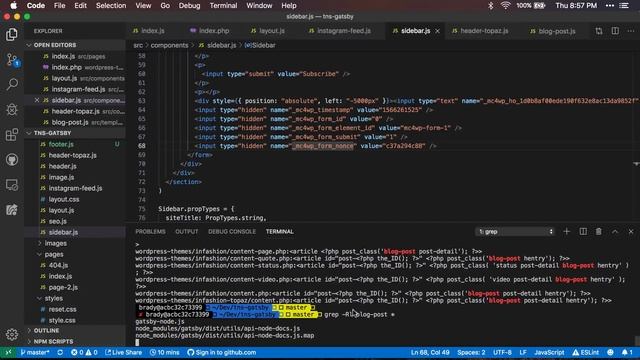Viewport: 640px width, 360px height.
Task: Expand the Outline section
Action: point(46,330)
